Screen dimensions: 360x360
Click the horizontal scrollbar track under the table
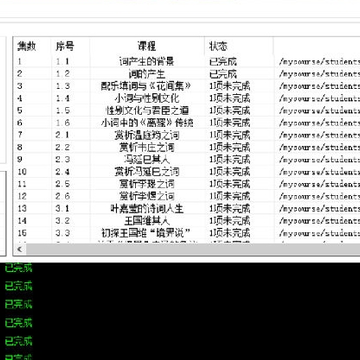(193, 249)
